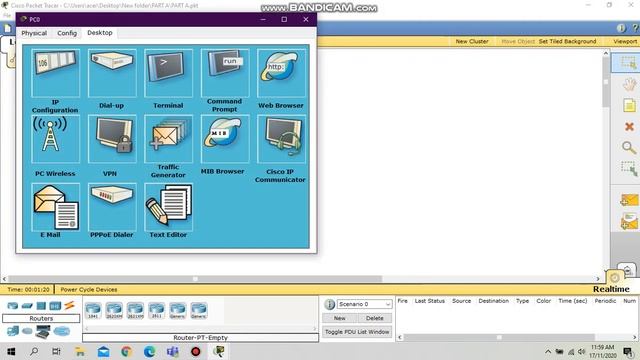Screen dimensions: 640x360
Task: Open the Dial-up utility icon
Action: coord(112,73)
